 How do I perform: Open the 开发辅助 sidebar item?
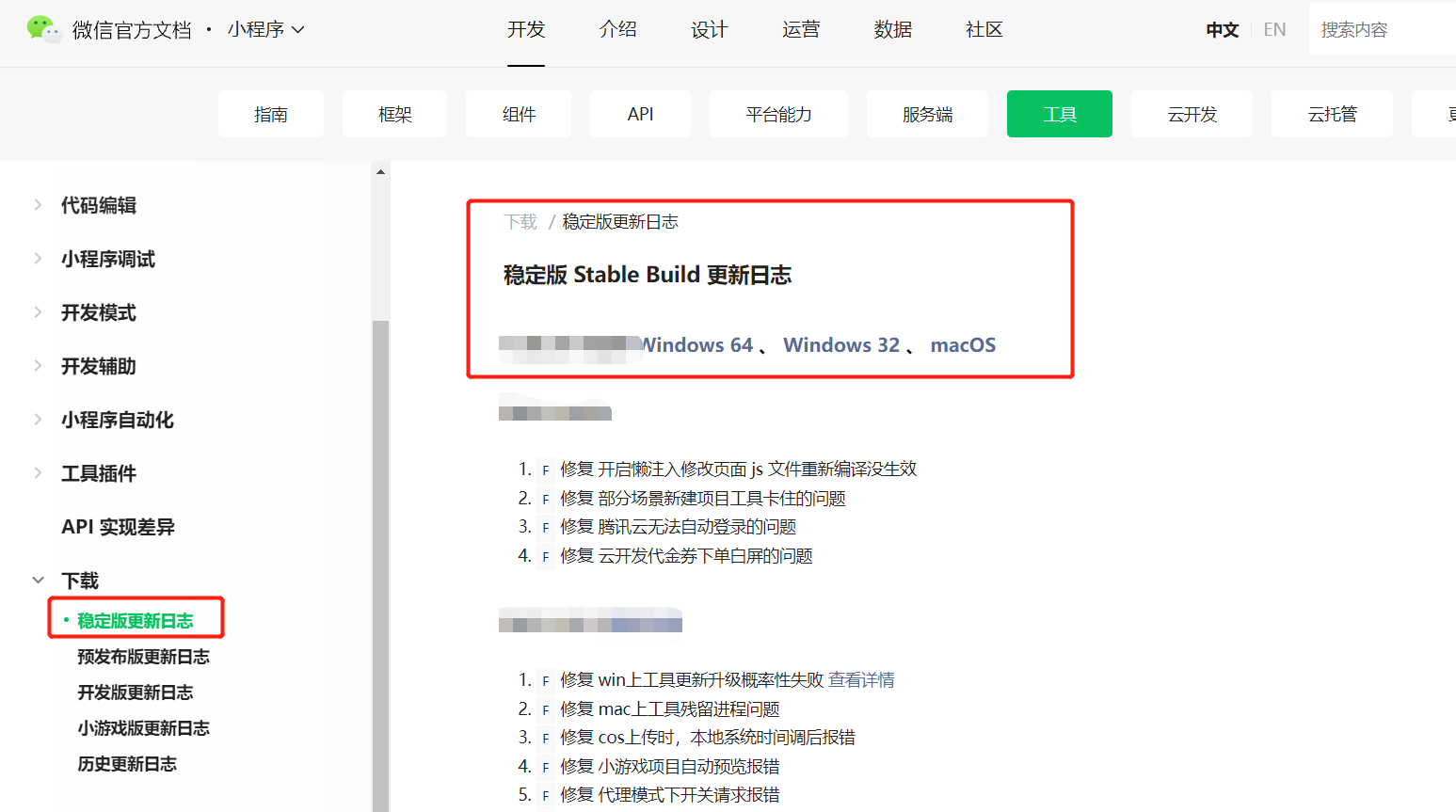coord(99,366)
